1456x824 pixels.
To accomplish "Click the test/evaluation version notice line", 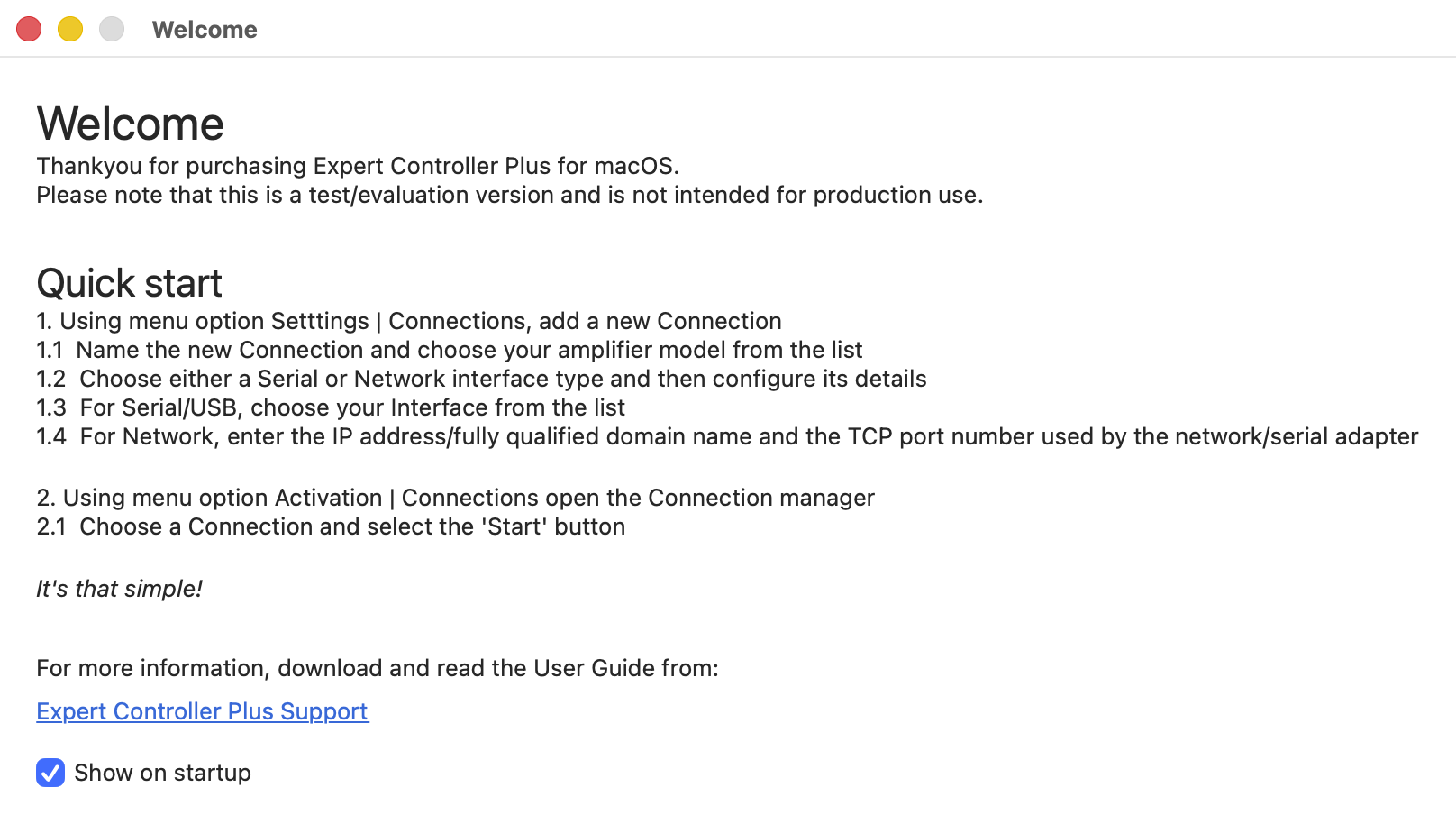I will click(x=510, y=195).
